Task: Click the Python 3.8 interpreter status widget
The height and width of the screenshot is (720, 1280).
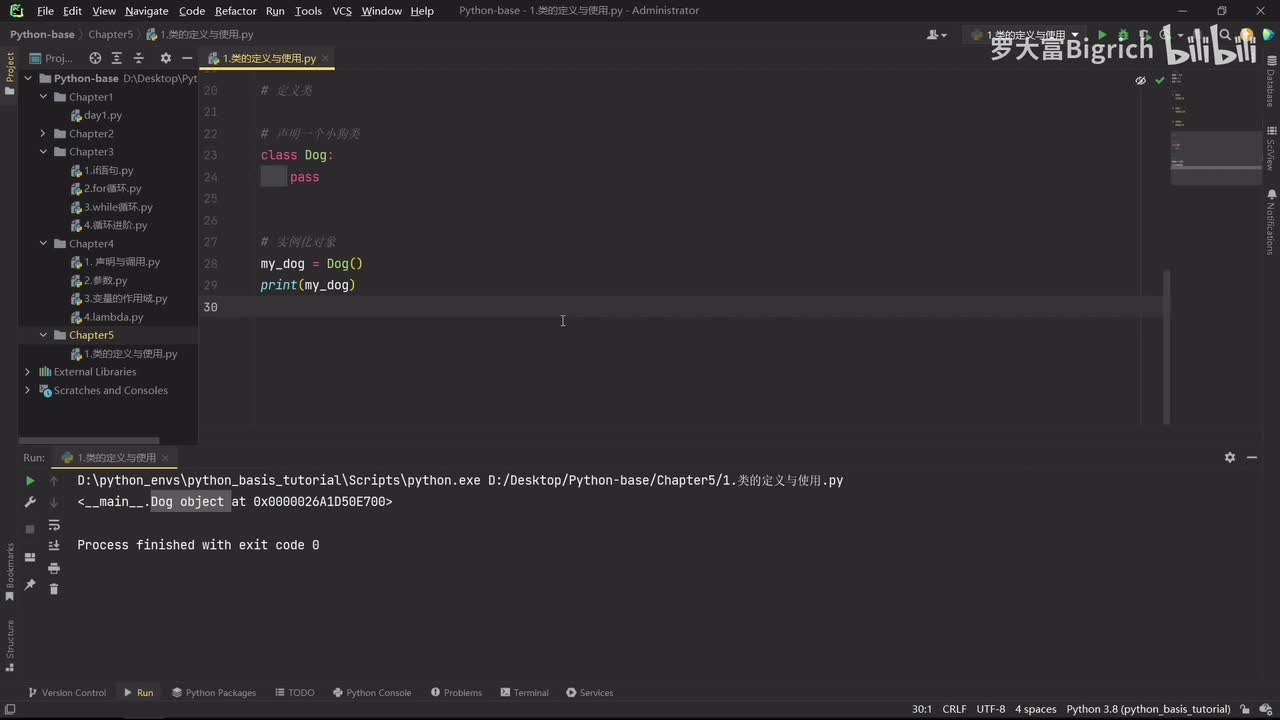Action: click(1148, 709)
